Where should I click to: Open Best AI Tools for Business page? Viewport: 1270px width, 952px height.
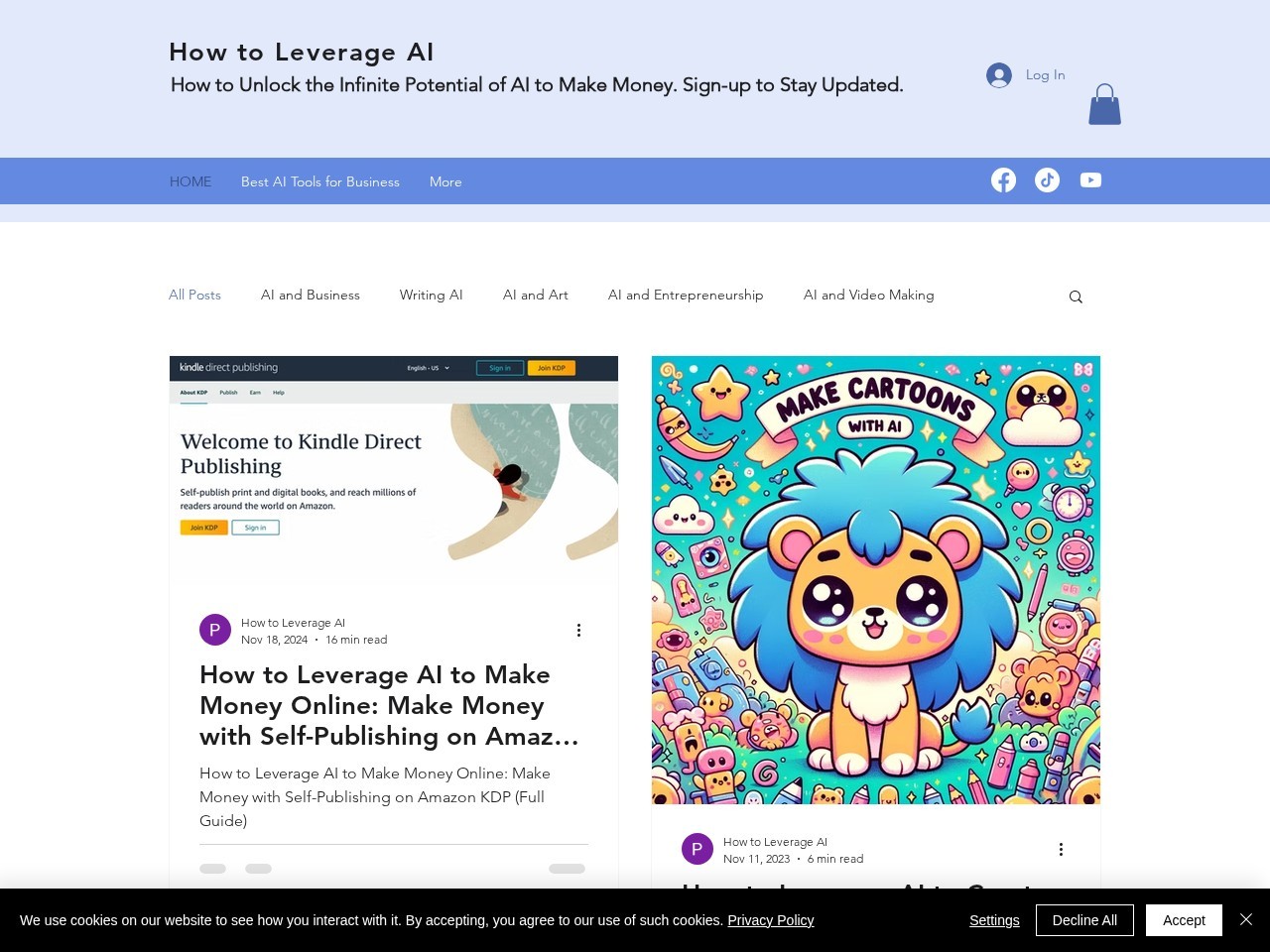tap(320, 181)
